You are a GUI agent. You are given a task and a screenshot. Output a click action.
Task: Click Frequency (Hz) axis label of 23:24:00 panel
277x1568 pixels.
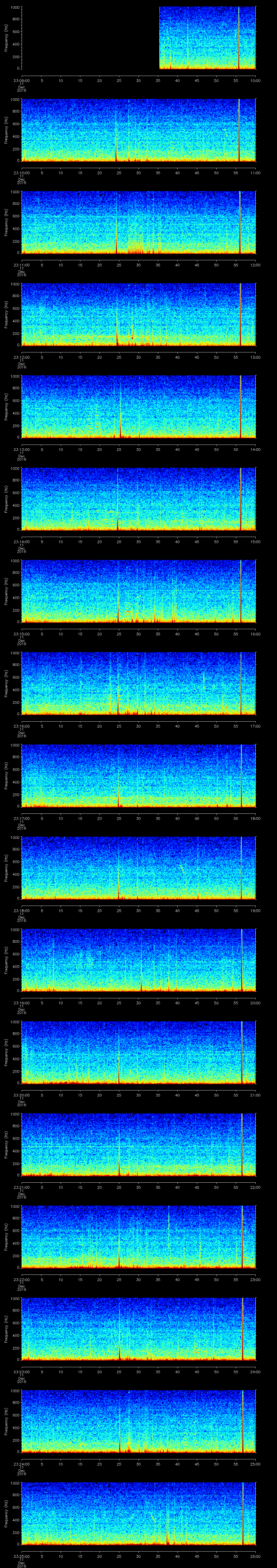point(6,1421)
